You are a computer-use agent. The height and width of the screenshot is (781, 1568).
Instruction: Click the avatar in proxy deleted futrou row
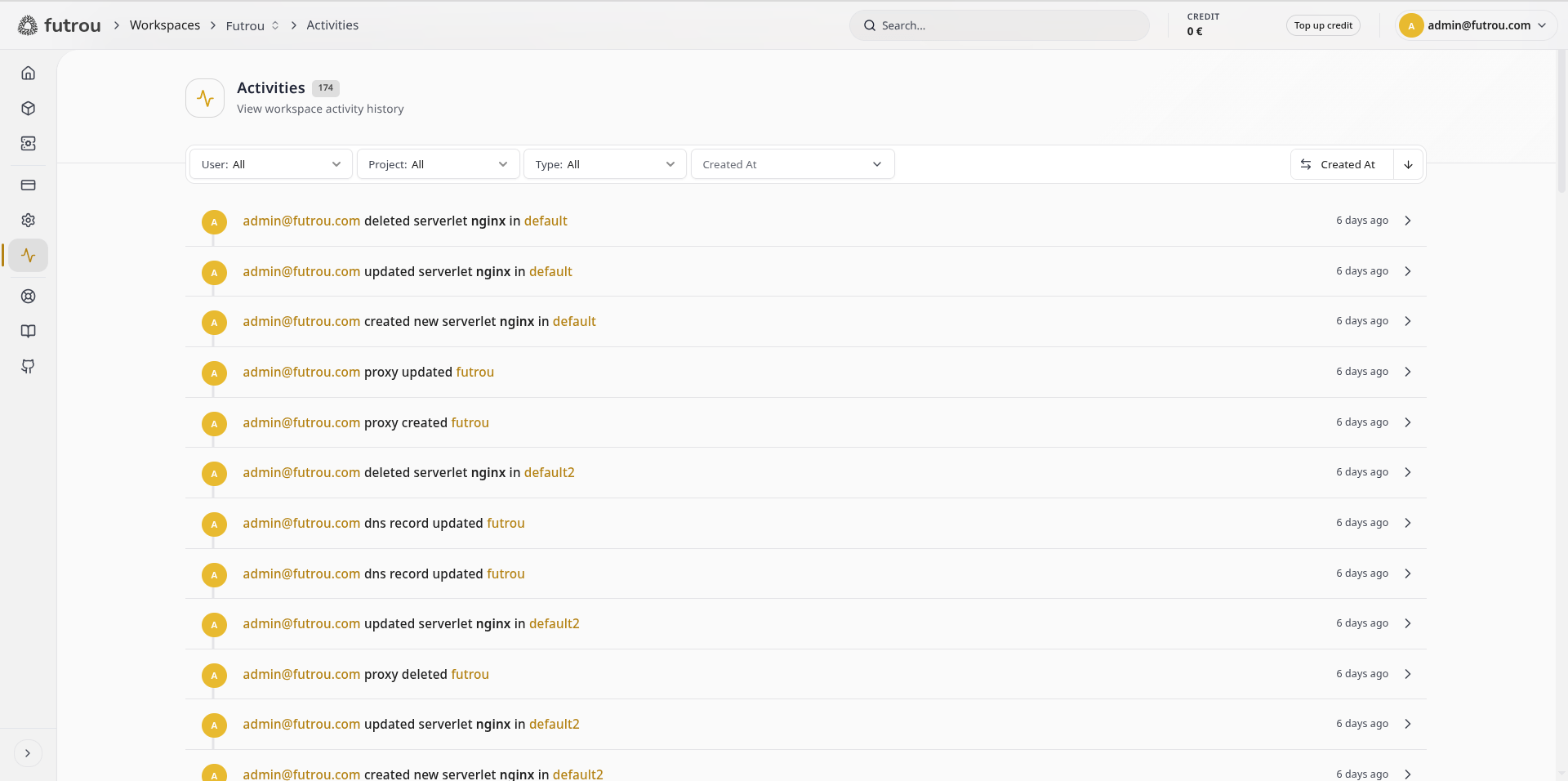tap(214, 675)
